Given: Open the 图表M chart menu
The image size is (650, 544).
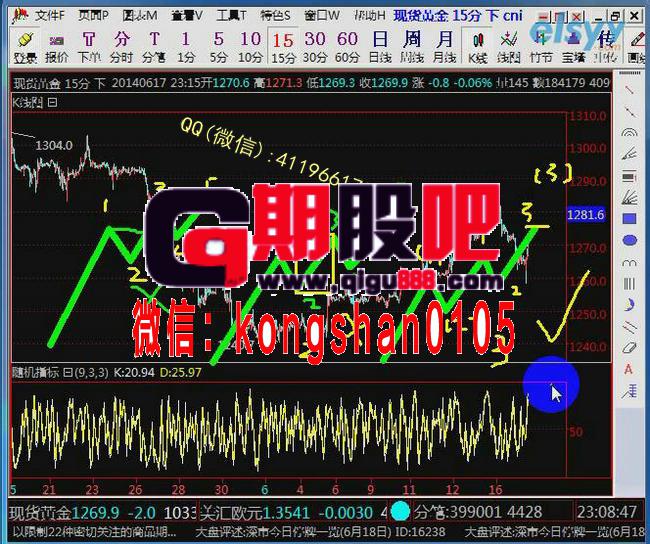Looking at the screenshot, I should click(140, 16).
